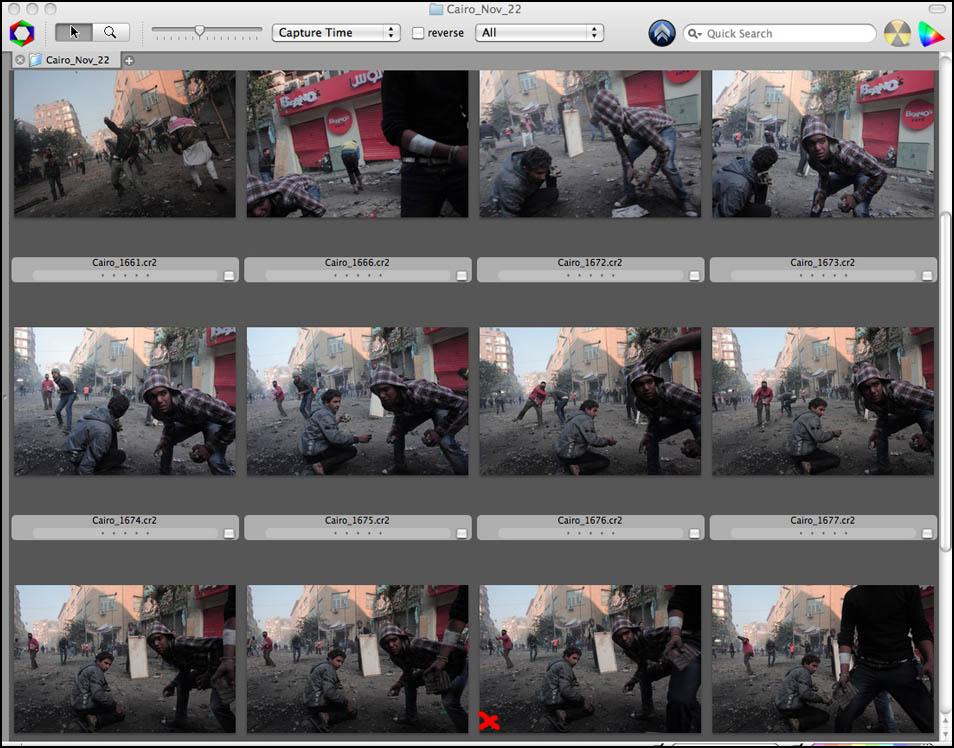Open the All filter dropdown
The image size is (954, 748).
539,33
